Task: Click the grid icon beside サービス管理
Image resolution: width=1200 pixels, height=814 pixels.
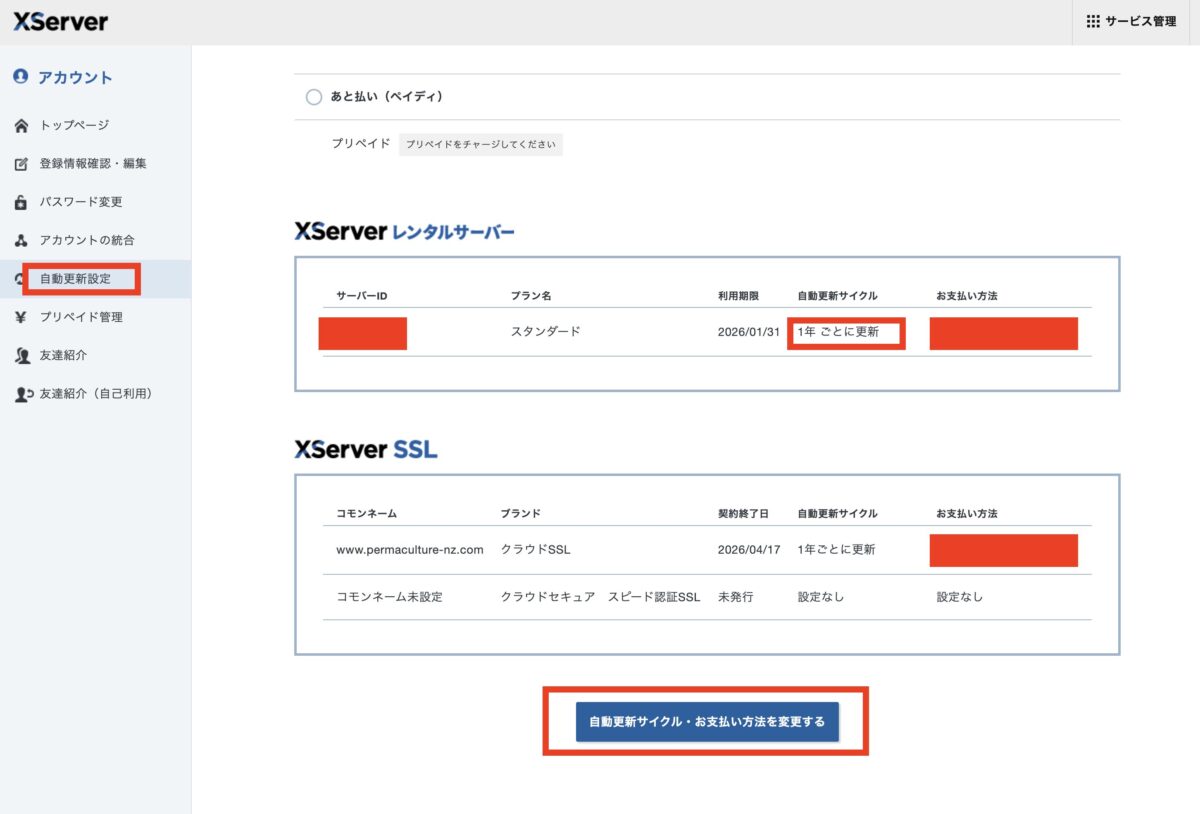Action: coord(1093,21)
